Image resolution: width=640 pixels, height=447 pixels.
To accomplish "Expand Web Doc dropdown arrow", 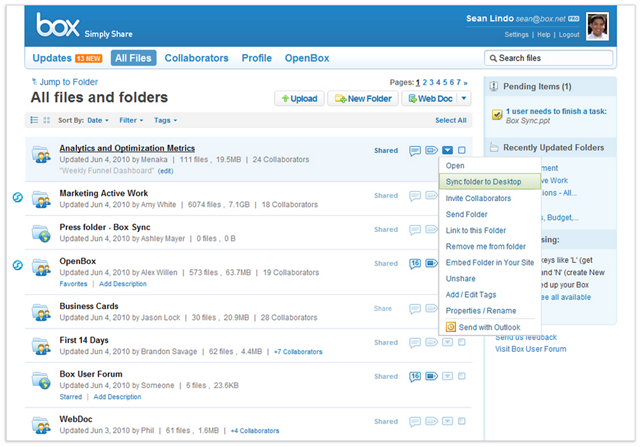I will click(x=464, y=98).
